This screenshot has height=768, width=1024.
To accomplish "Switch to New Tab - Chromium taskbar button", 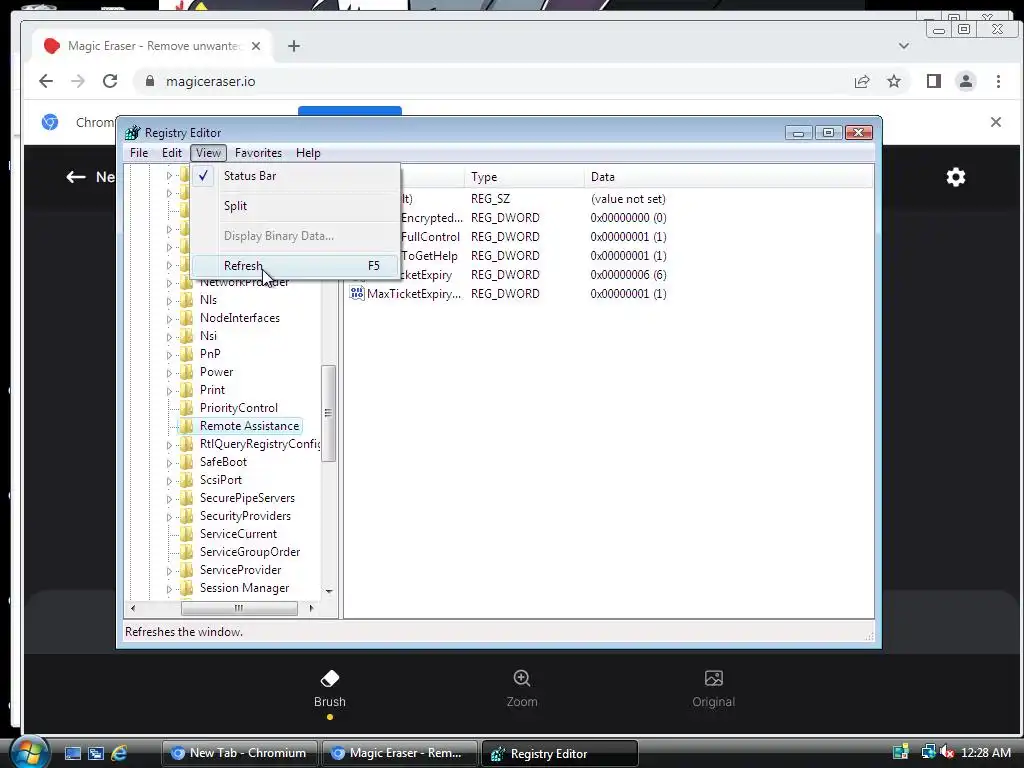I will click(239, 753).
